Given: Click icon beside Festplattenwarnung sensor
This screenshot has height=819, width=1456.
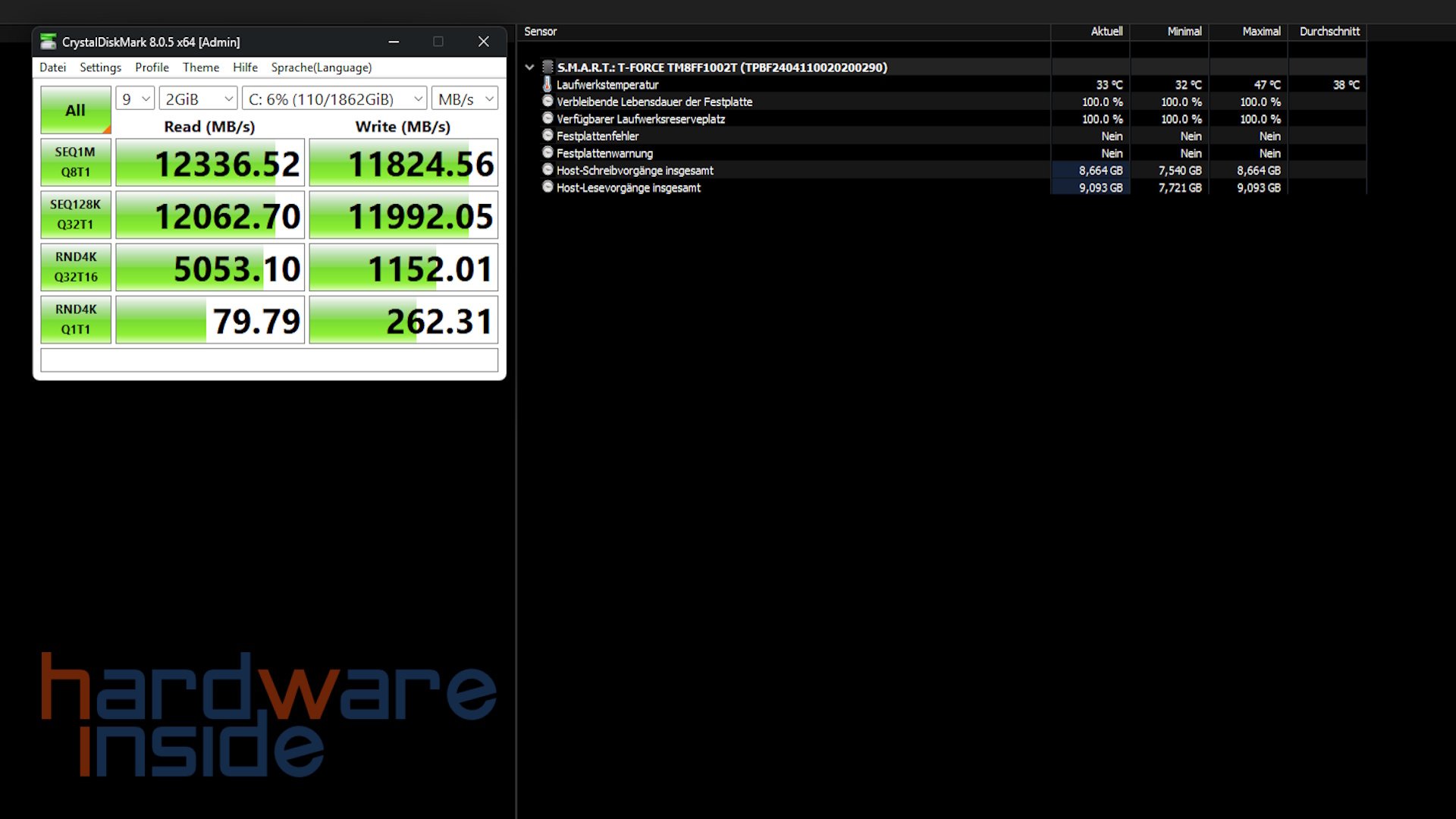Looking at the screenshot, I should 548,152.
